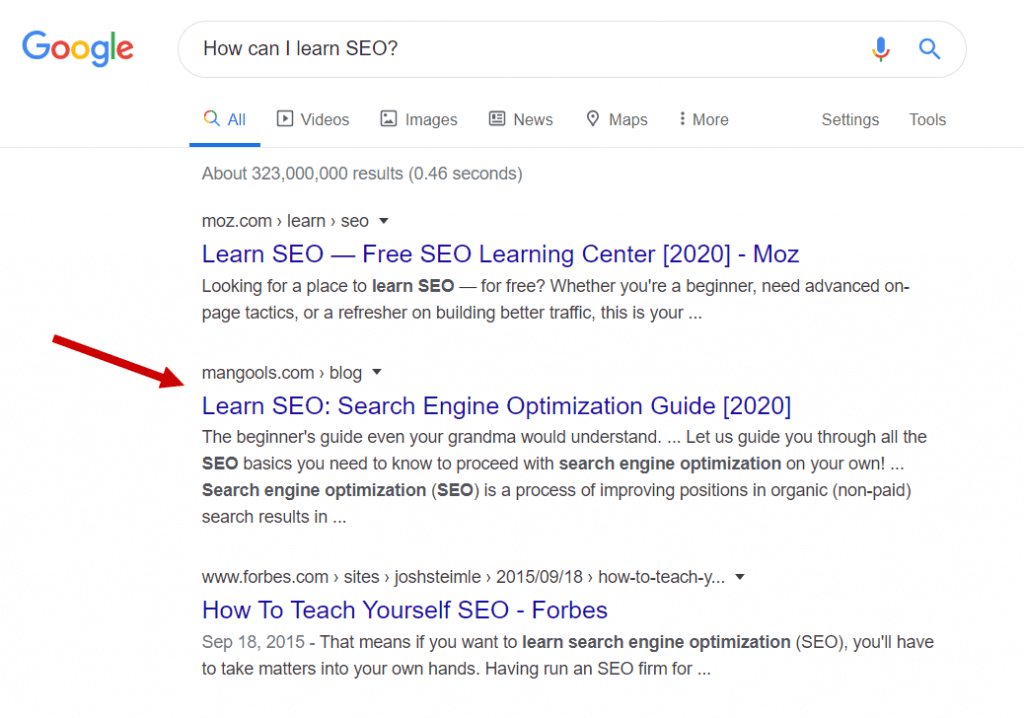Expand the arrow next to the Forbes breadcrumb
The height and width of the screenshot is (718, 1024).
point(739,576)
